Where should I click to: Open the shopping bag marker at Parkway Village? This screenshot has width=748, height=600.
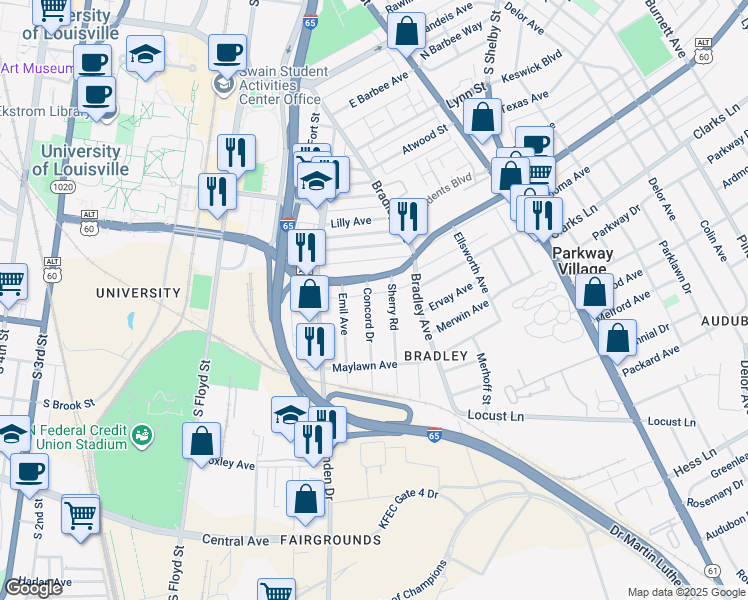coord(594,292)
